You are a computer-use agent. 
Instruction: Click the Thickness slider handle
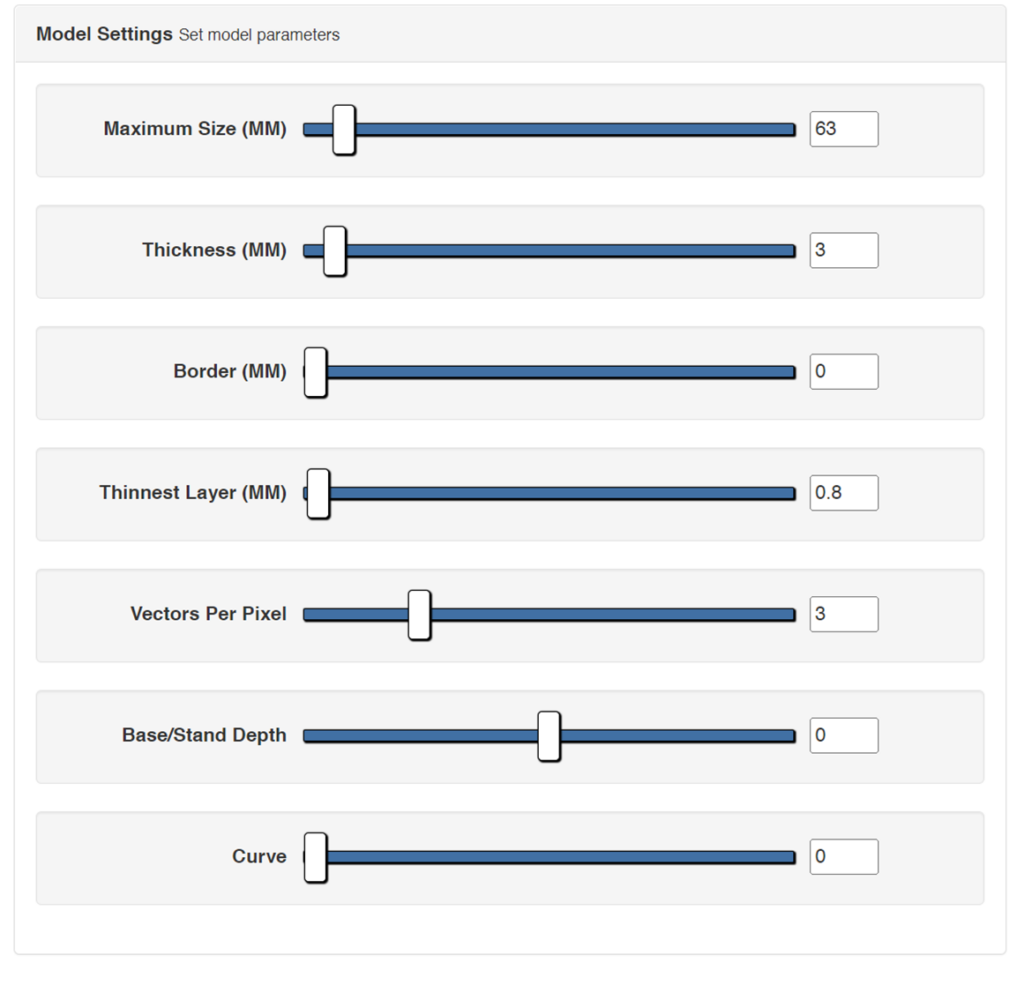tap(335, 251)
